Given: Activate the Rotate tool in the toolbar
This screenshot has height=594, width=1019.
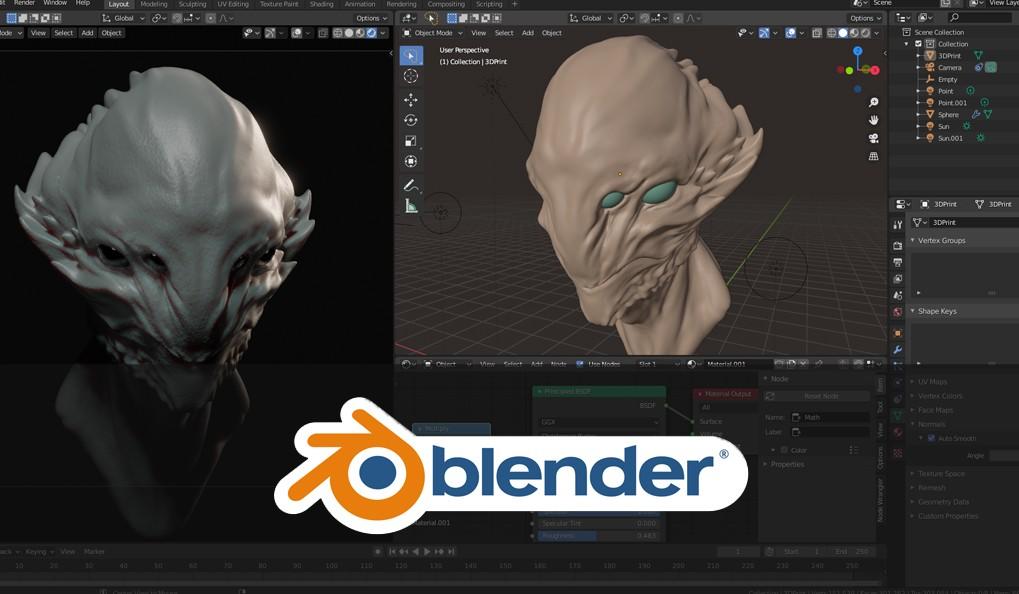Looking at the screenshot, I should [x=411, y=120].
